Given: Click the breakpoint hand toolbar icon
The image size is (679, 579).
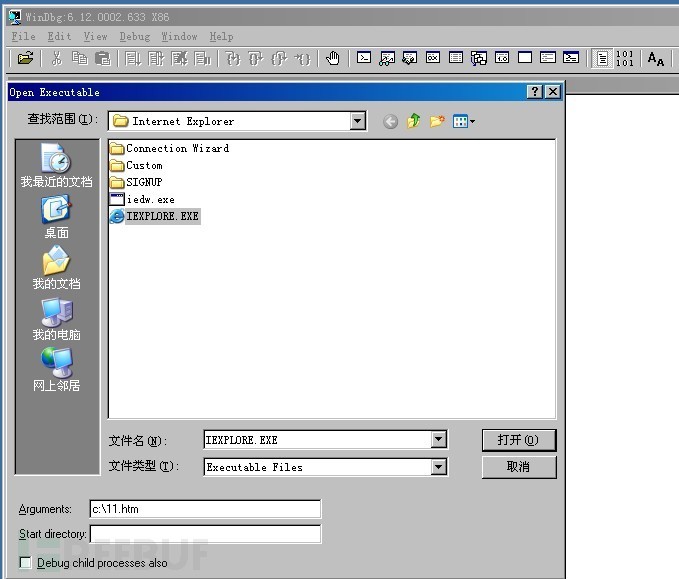Looking at the screenshot, I should click(333, 58).
